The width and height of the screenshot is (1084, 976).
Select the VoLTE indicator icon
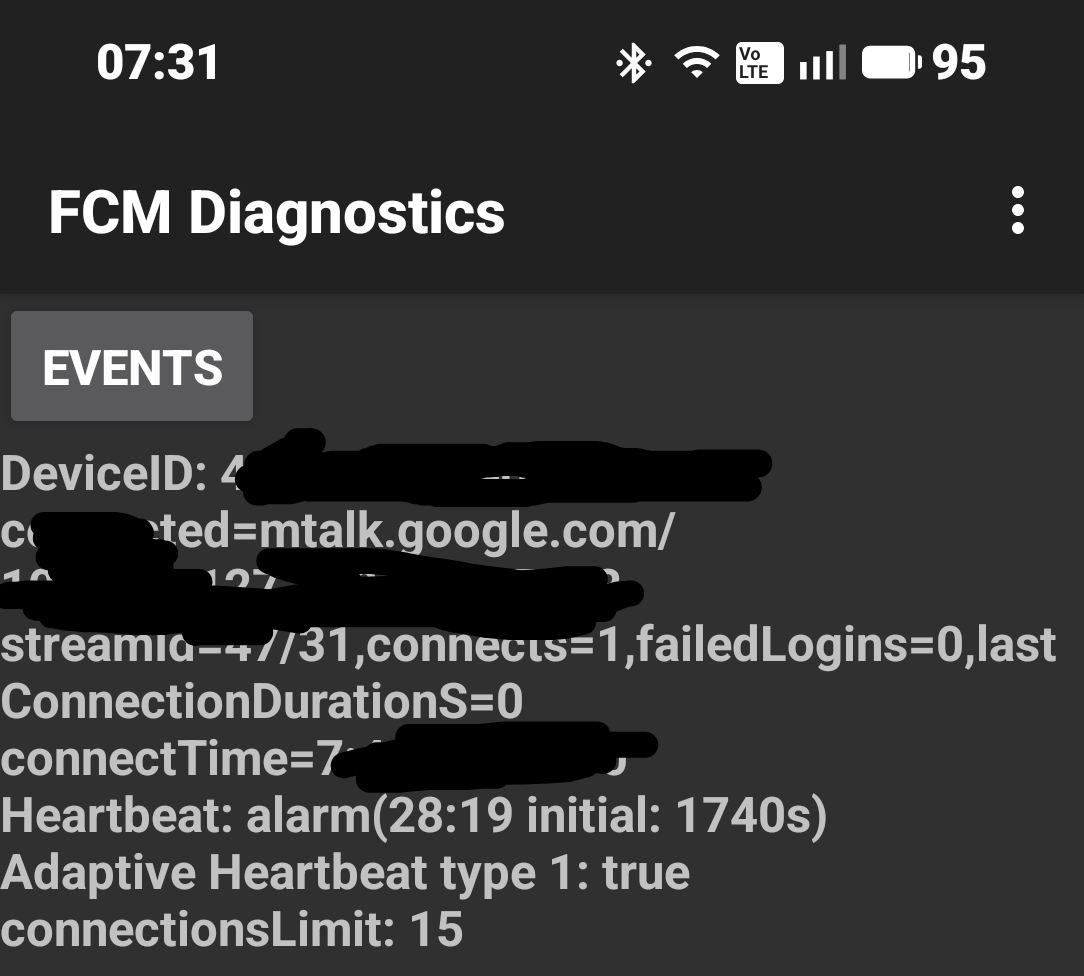(759, 61)
